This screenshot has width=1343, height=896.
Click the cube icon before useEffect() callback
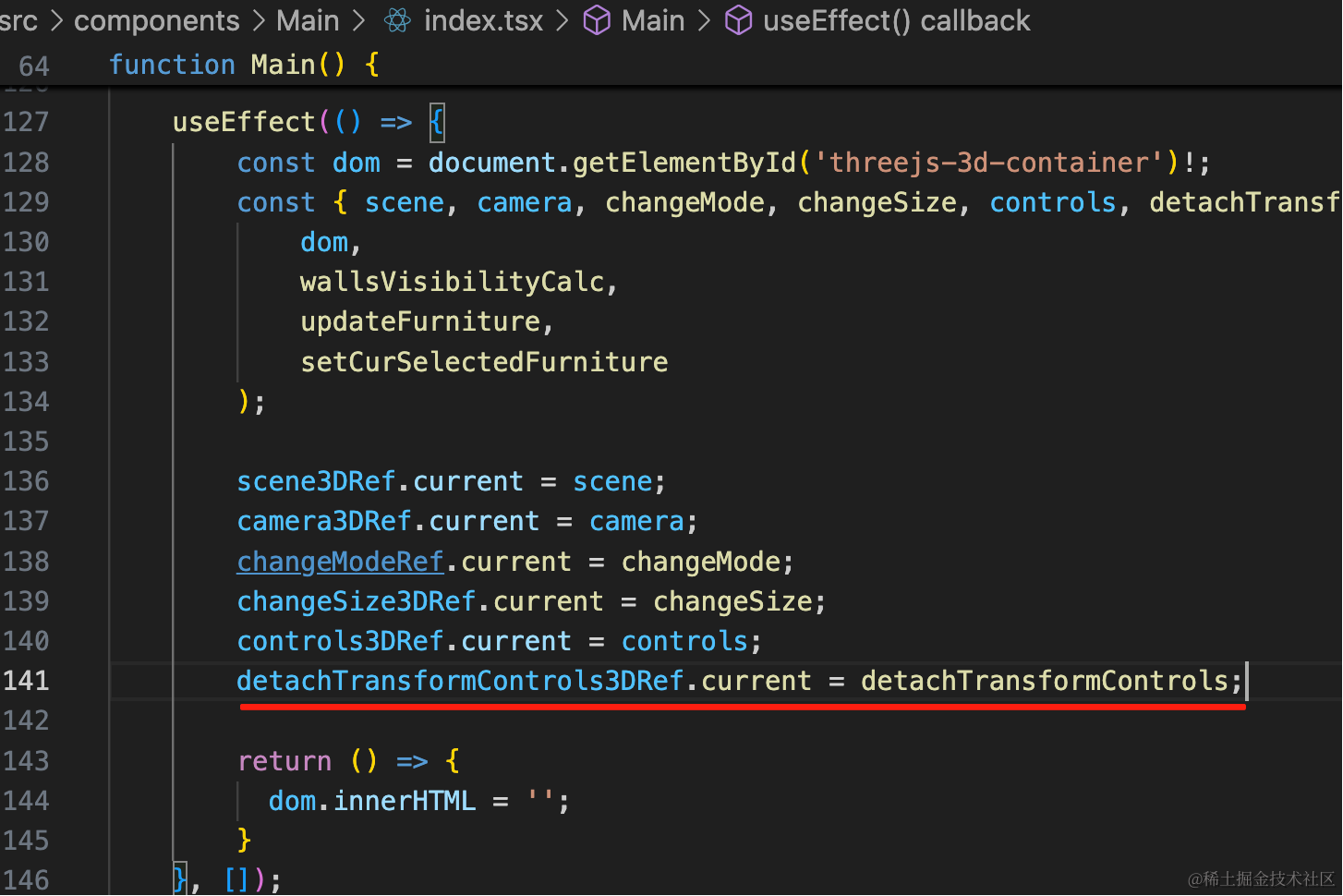tap(738, 20)
